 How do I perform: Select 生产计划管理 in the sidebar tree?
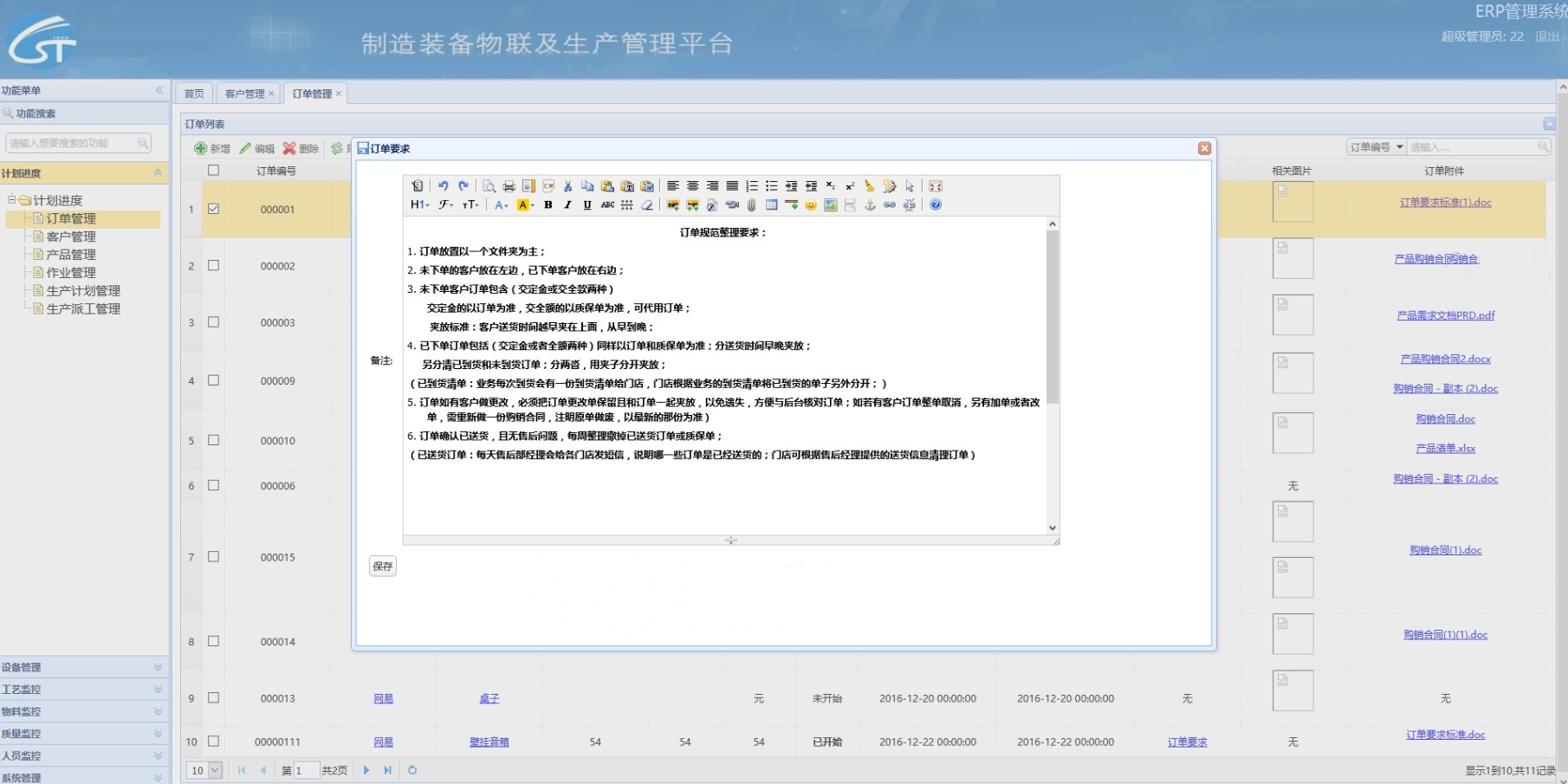click(83, 291)
